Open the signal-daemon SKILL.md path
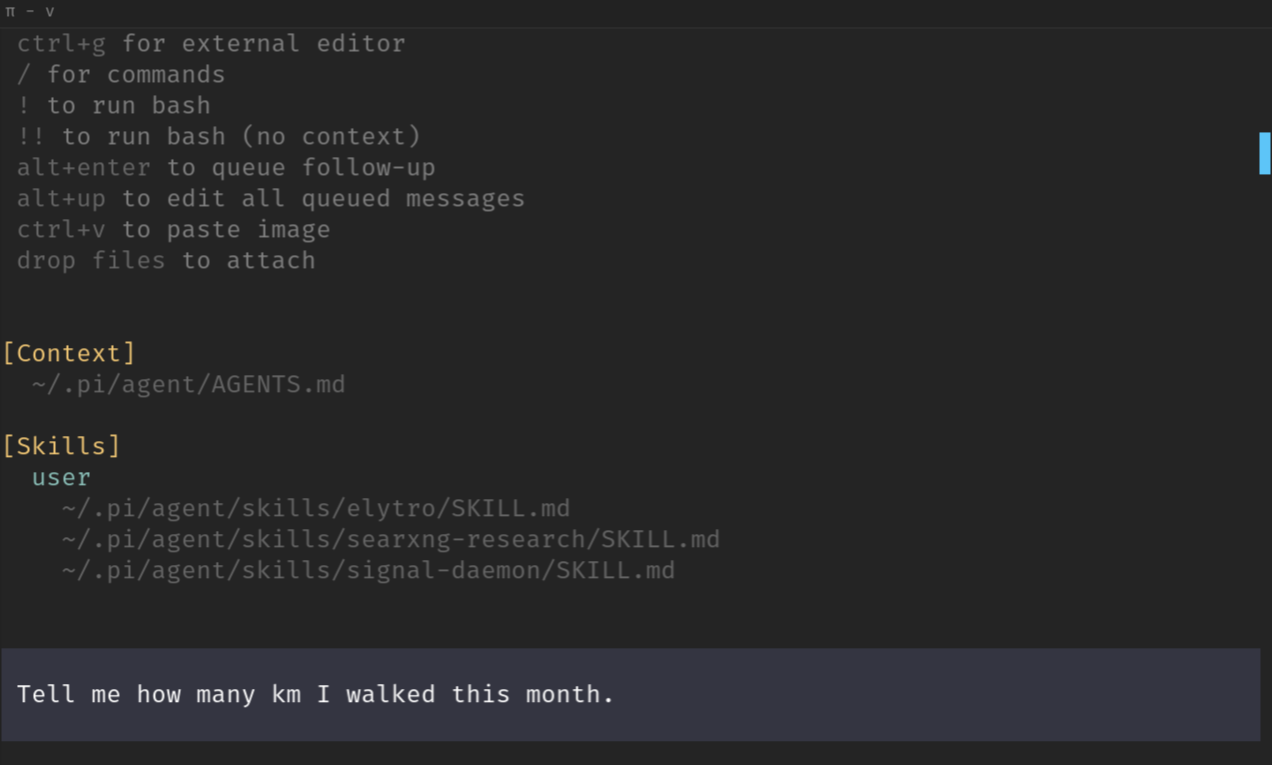 pos(368,570)
